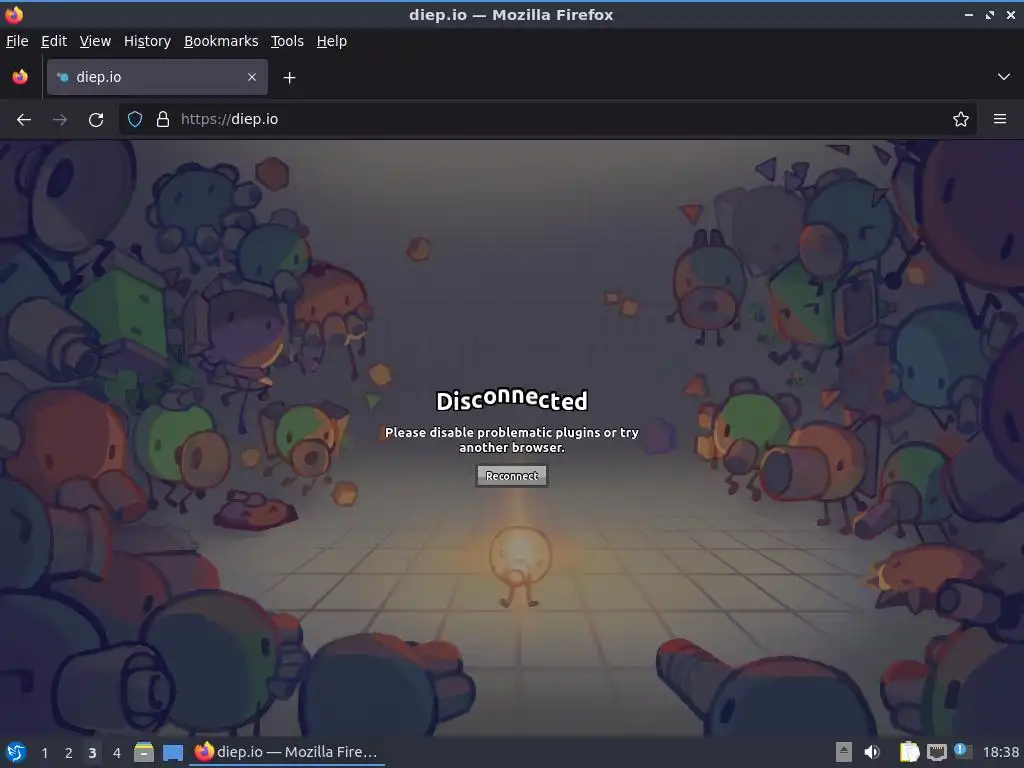Maximize the Firefox window
1024x768 pixels.
pyautogui.click(x=990, y=14)
